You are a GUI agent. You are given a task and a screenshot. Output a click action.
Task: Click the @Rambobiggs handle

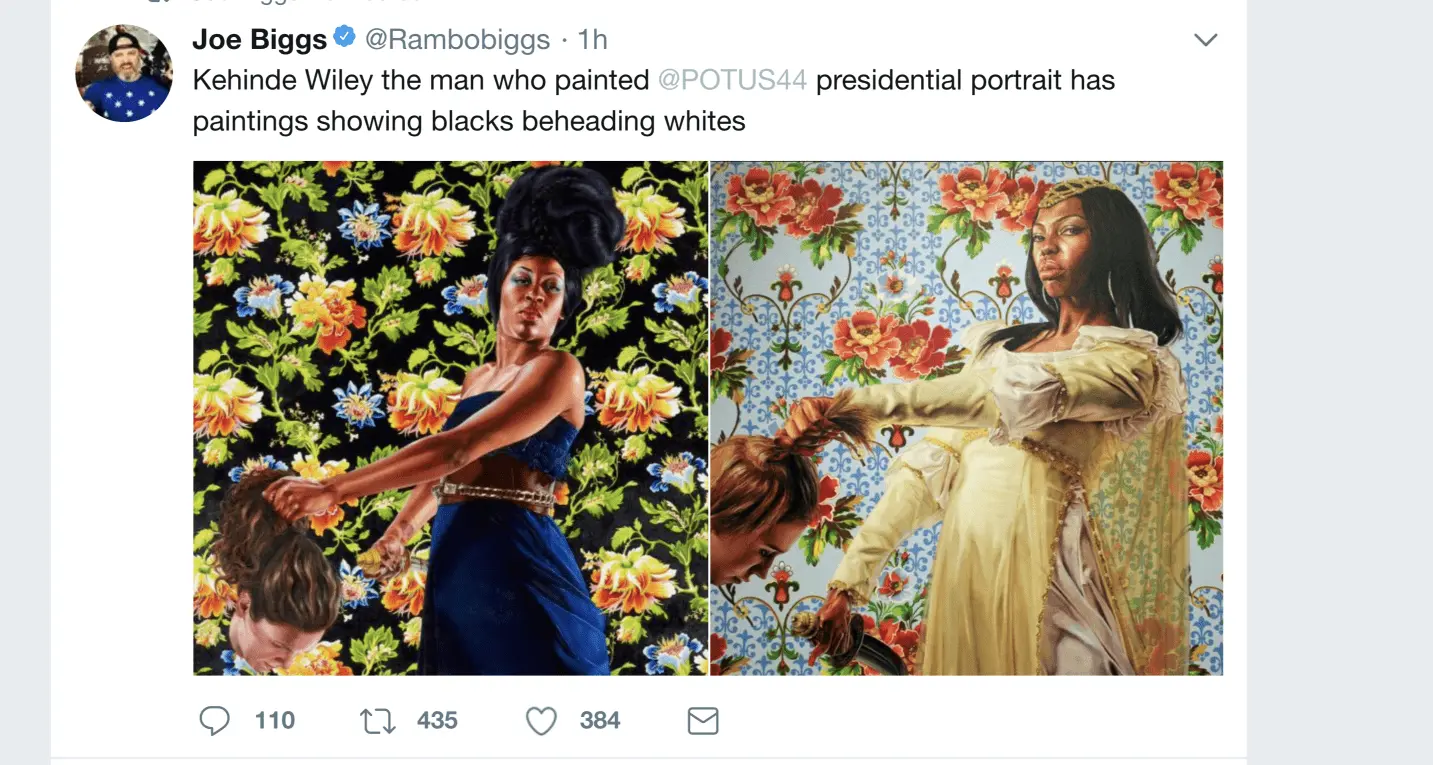tap(457, 40)
